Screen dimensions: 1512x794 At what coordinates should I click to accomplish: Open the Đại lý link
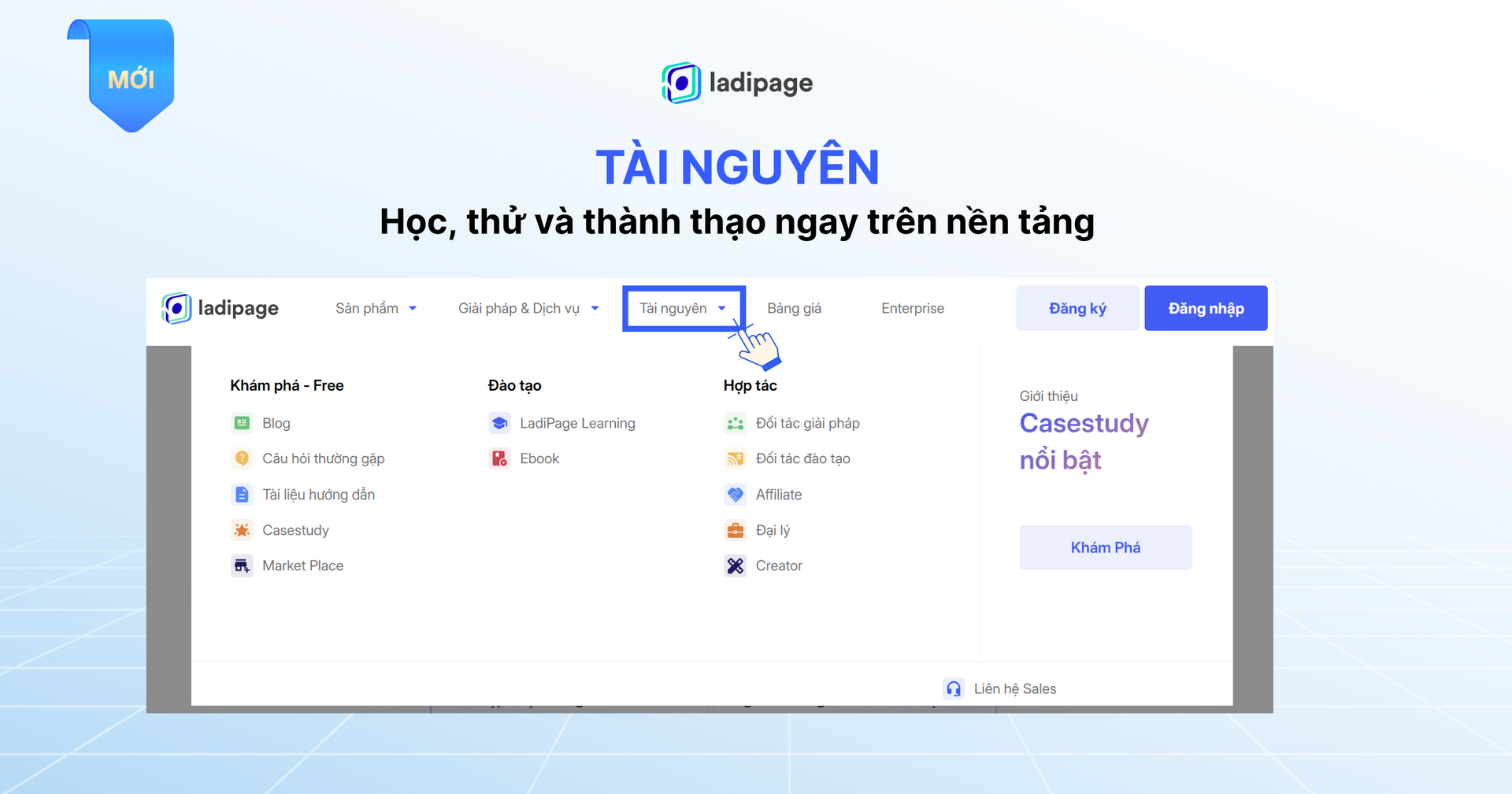tap(773, 530)
